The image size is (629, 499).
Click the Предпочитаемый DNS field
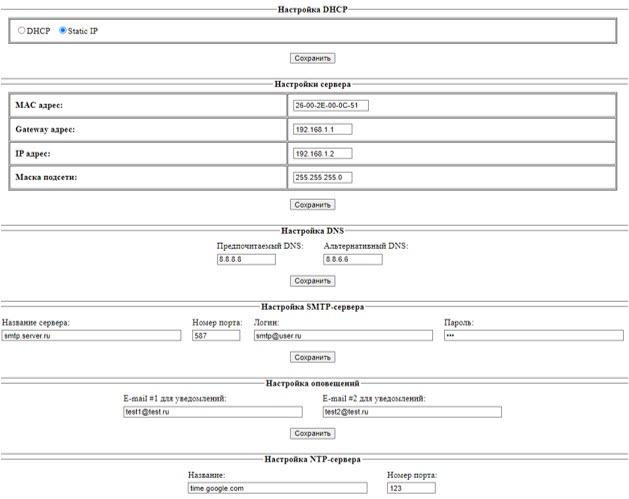coord(245,259)
